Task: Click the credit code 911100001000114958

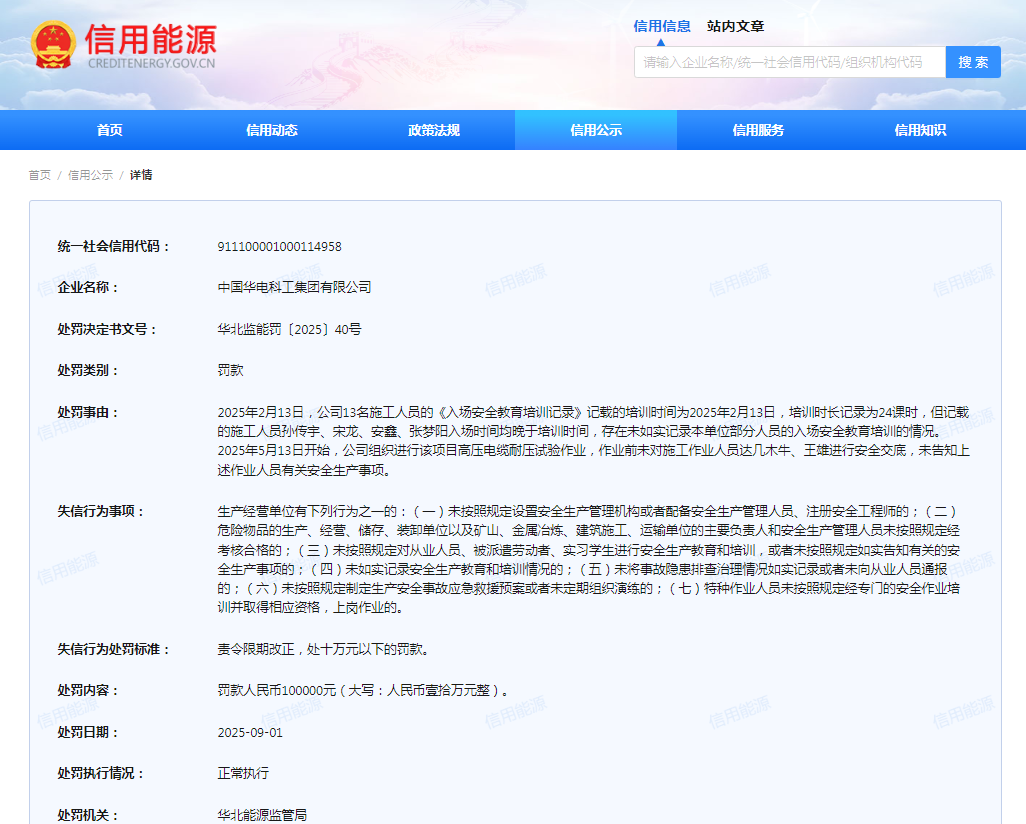Action: point(280,247)
